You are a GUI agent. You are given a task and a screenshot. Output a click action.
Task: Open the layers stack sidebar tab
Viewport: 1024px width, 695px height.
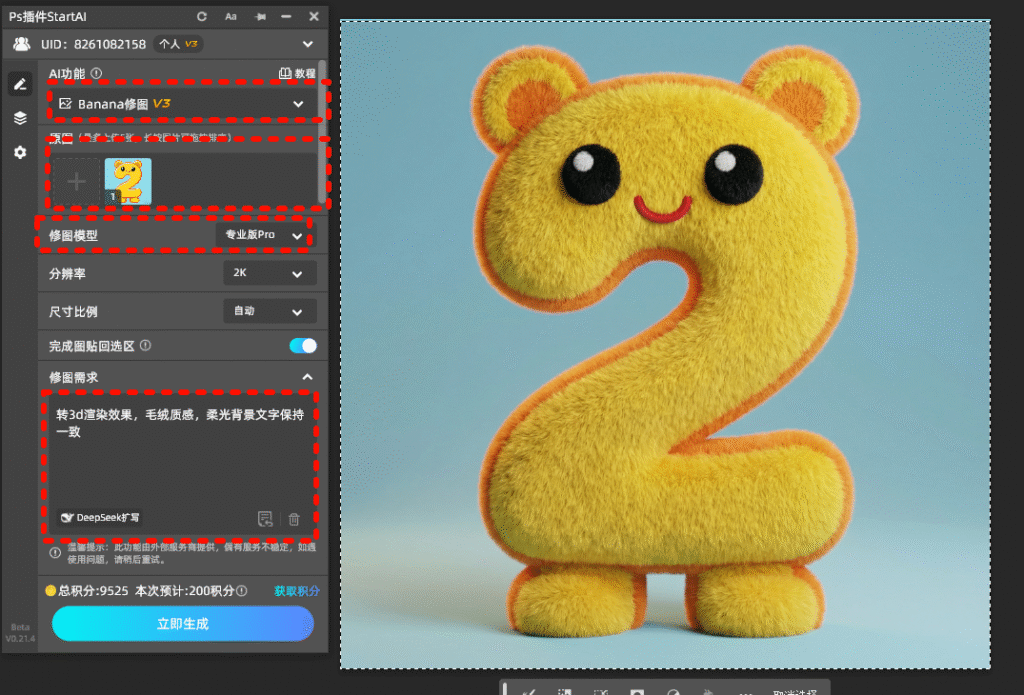point(20,118)
